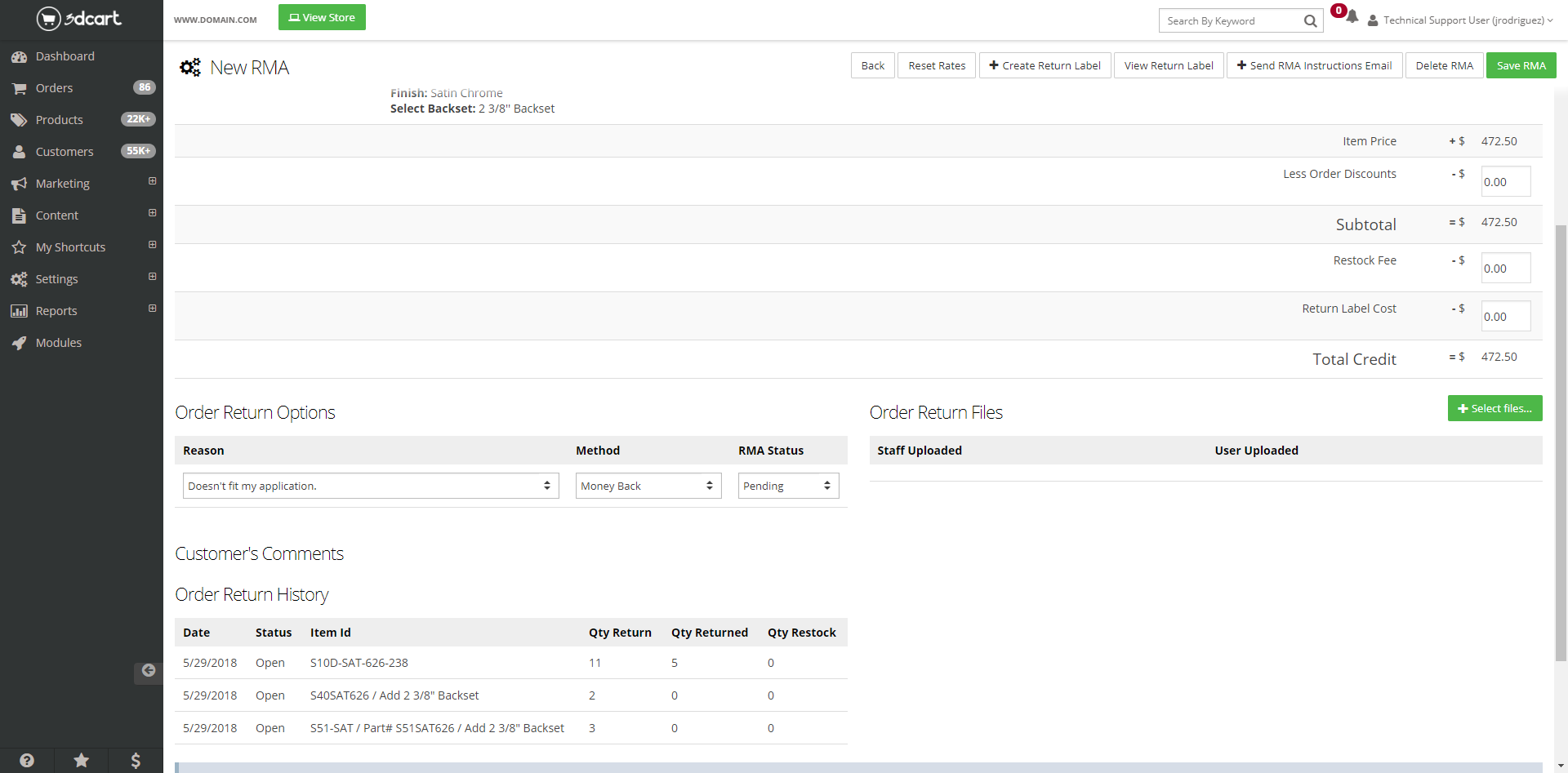Open the Method dropdown showing Money Back
The image size is (1568, 773).
(648, 486)
